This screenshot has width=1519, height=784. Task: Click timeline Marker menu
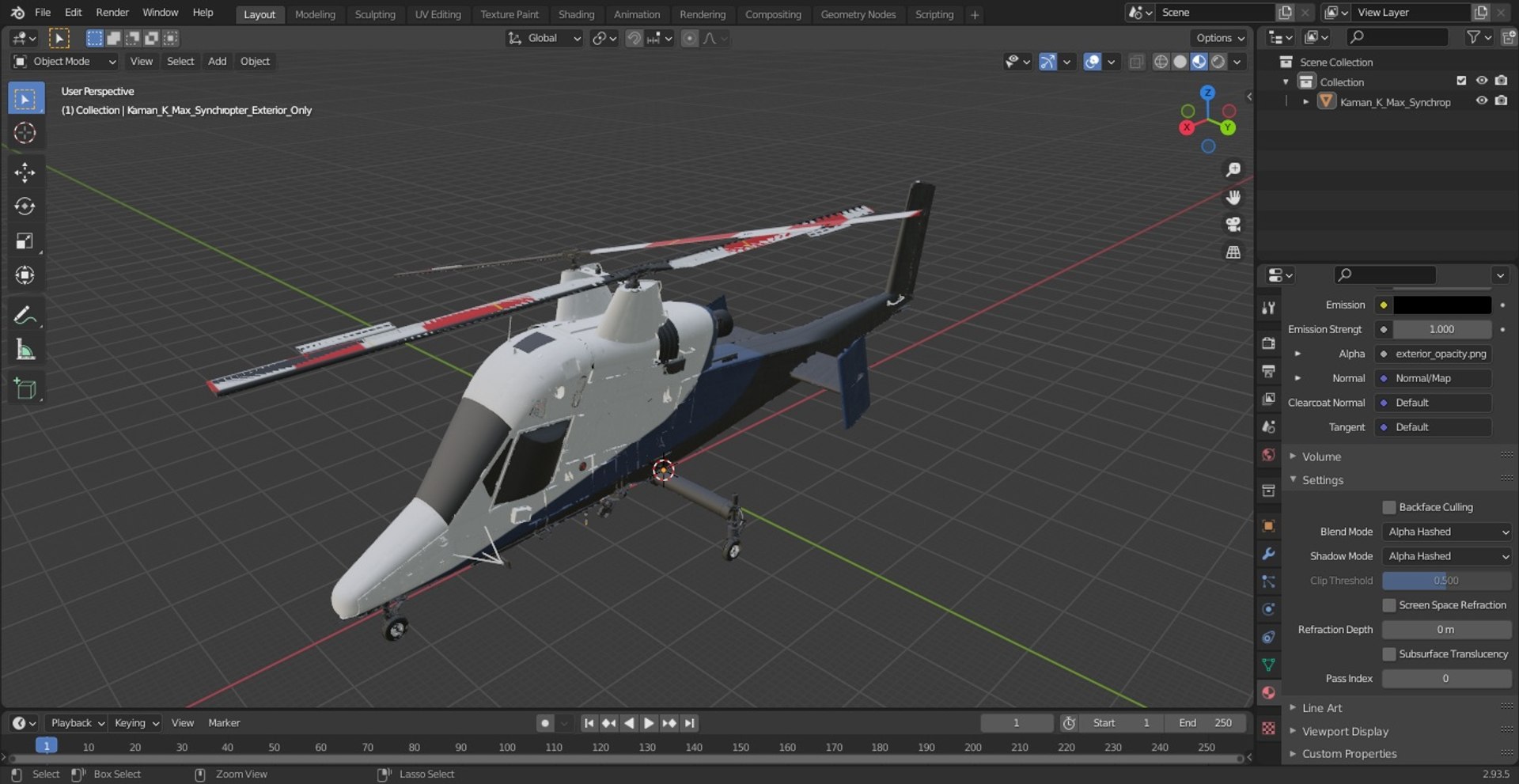click(x=224, y=723)
